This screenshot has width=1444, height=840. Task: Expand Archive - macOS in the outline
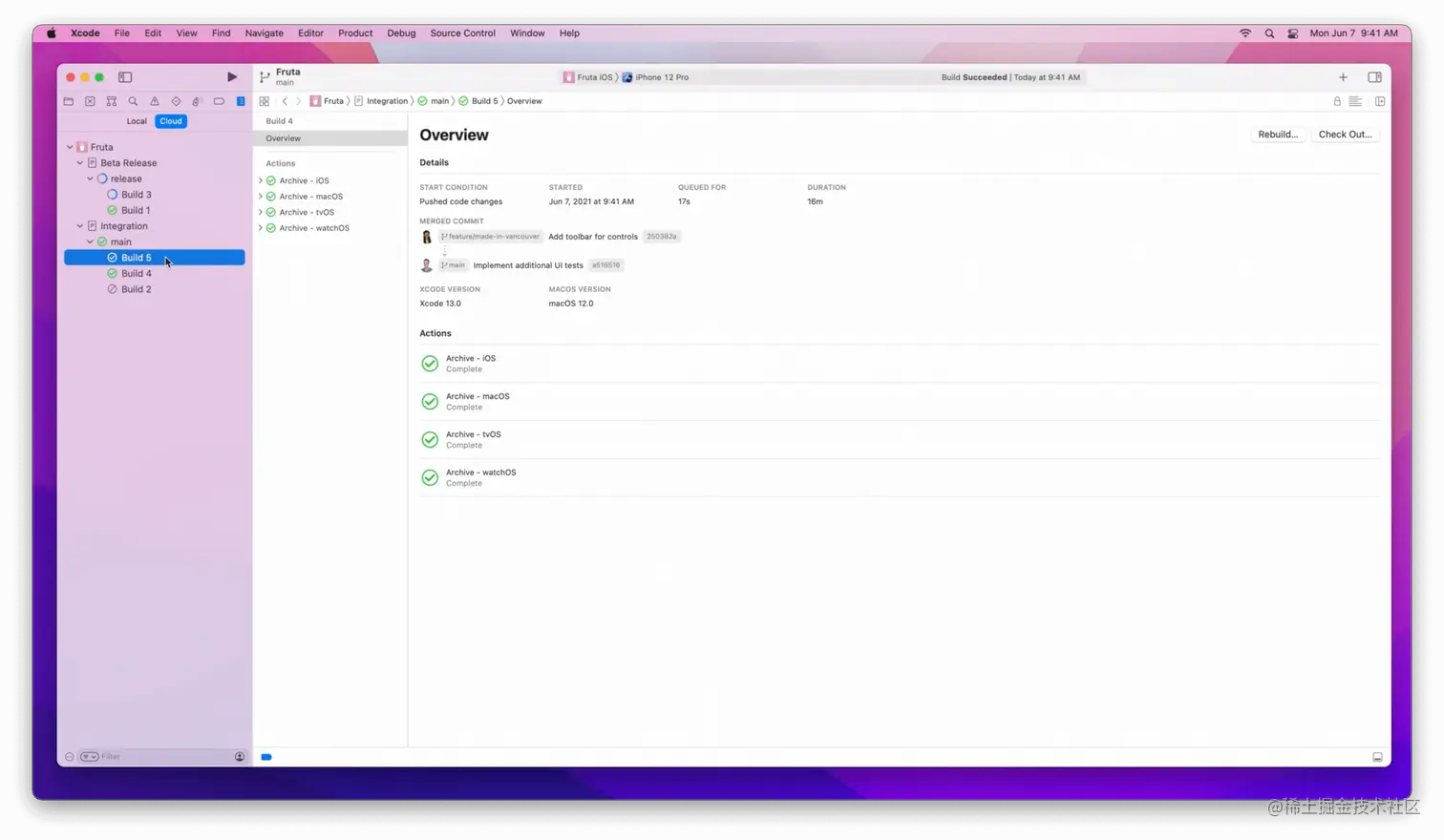(261, 197)
